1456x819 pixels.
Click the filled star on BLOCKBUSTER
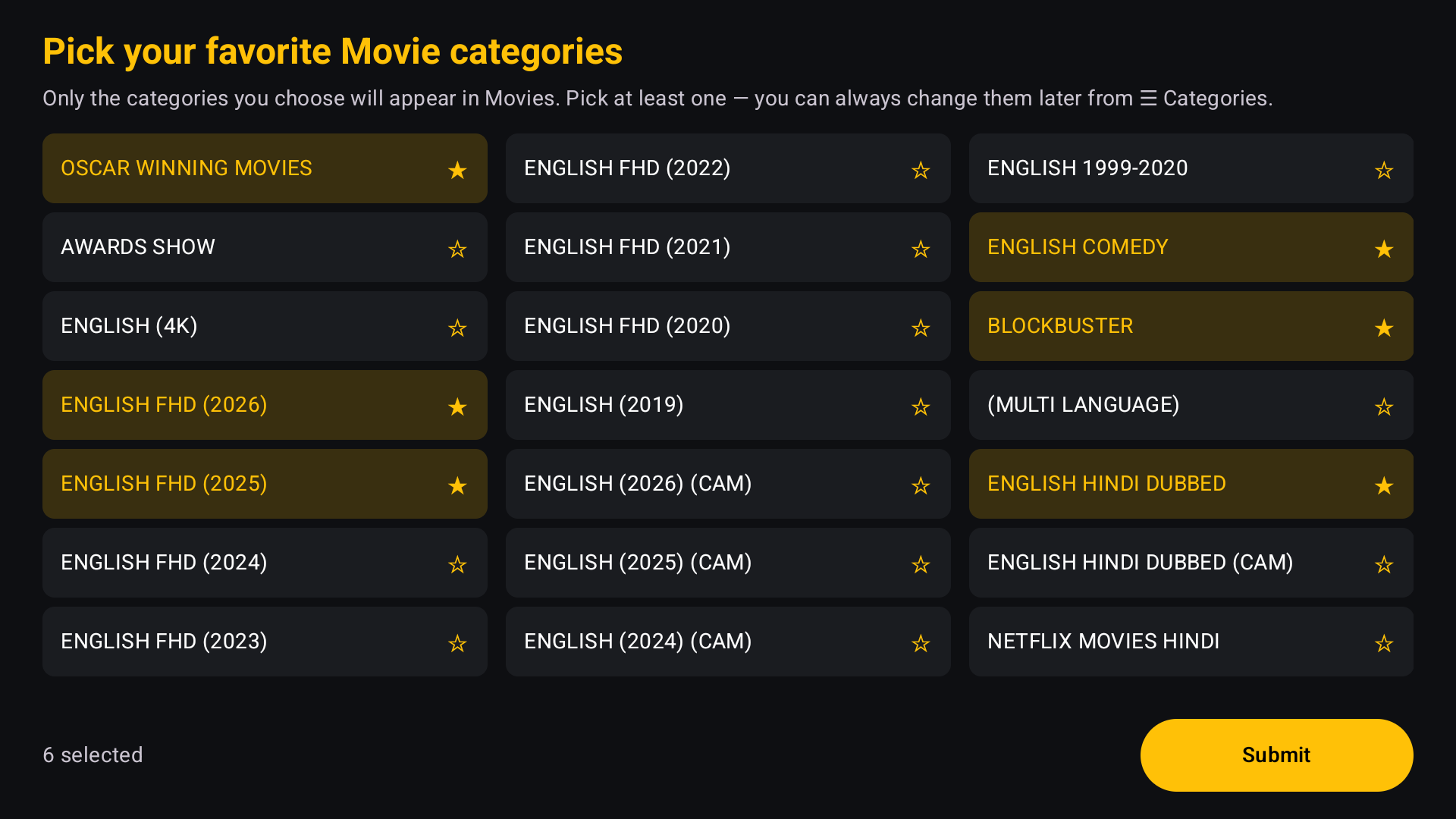pos(1384,328)
